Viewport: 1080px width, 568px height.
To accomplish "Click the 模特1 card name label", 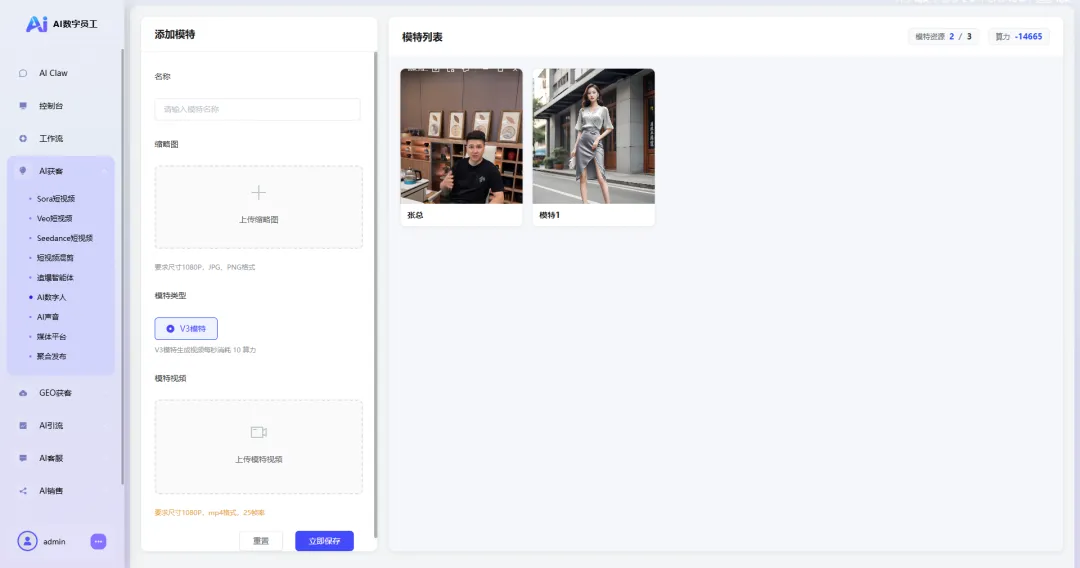I will pyautogui.click(x=550, y=215).
